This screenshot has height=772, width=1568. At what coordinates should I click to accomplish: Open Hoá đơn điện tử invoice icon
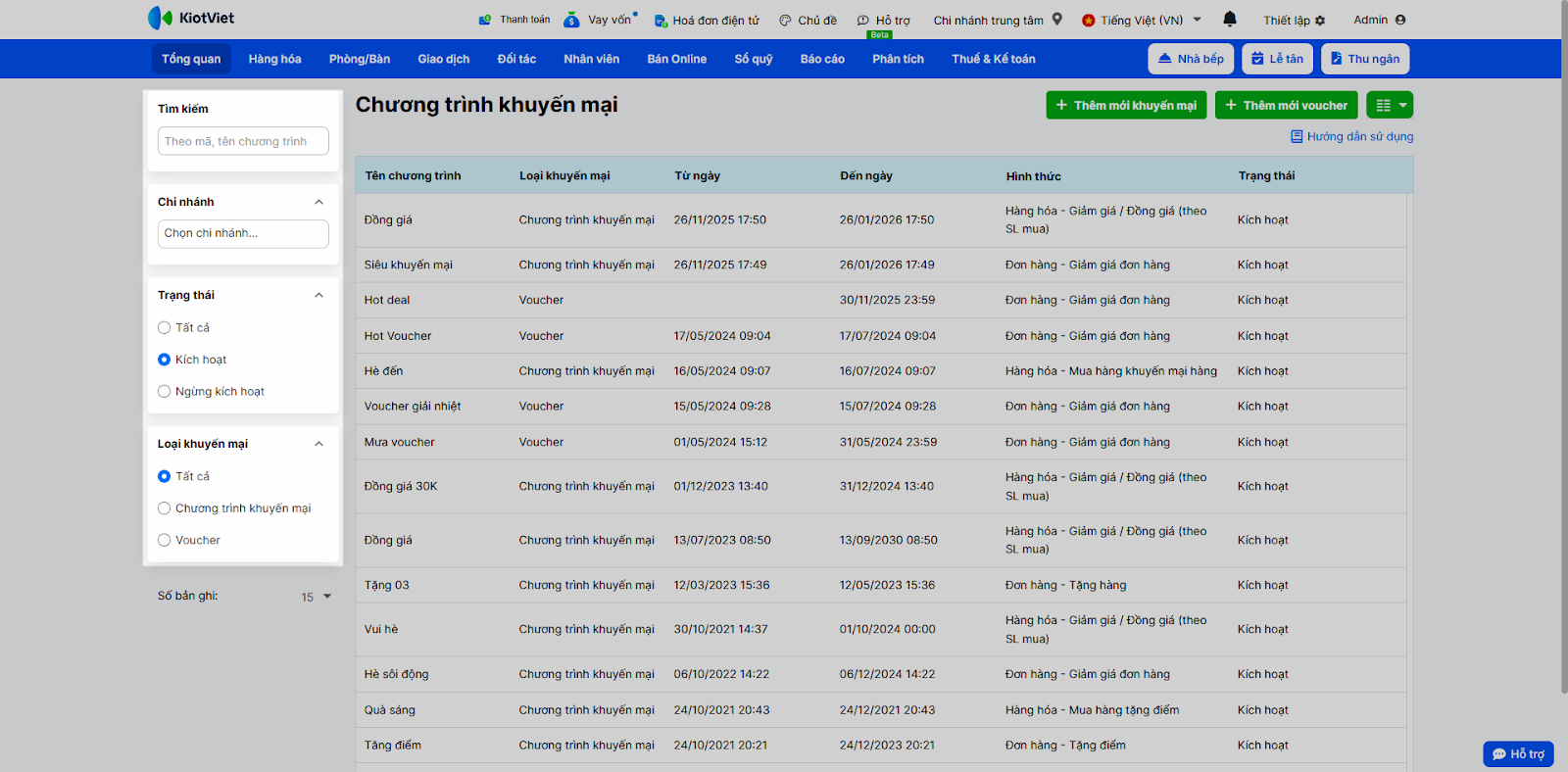tap(661, 21)
